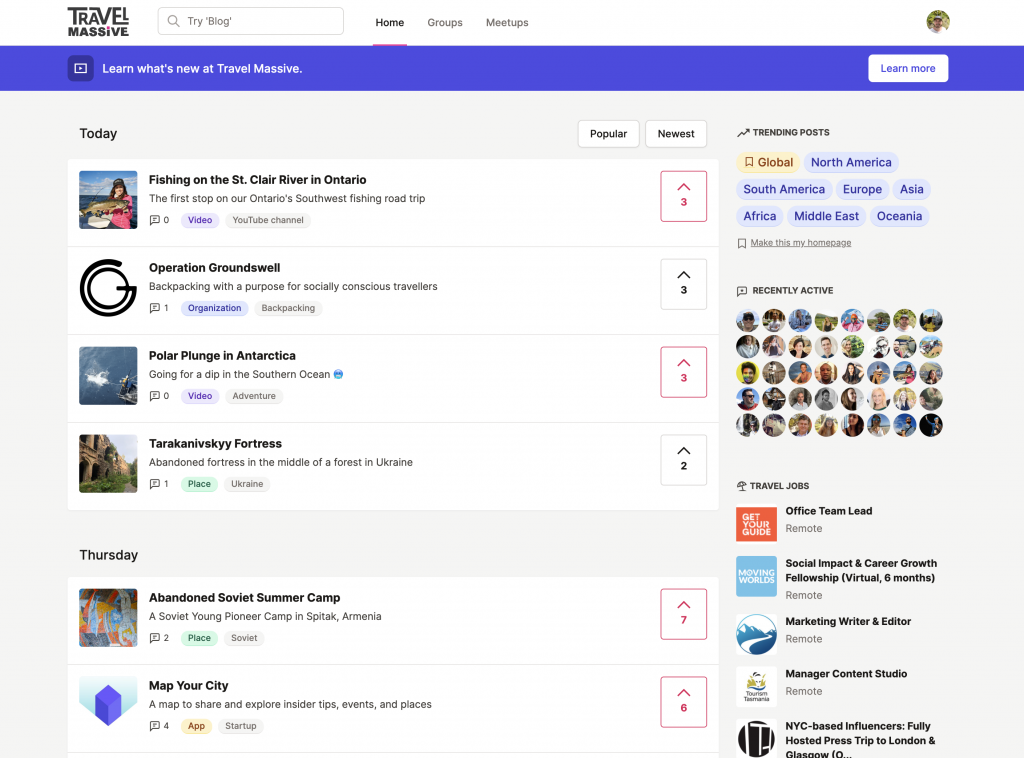Click comment icon on Soviet Summer Camp
1024x758 pixels.
155,638
